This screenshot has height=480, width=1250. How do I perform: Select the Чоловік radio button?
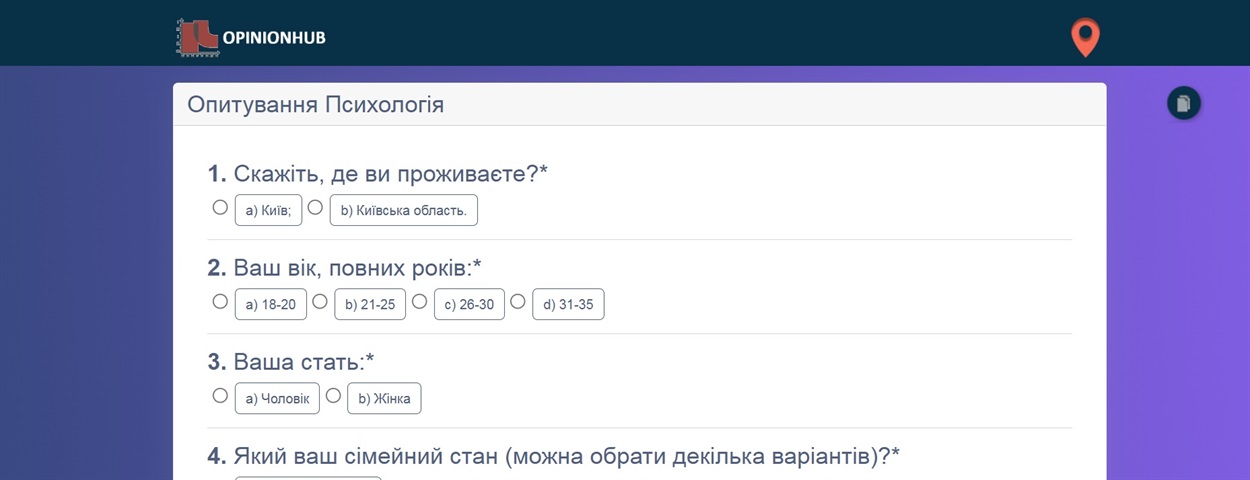click(x=220, y=395)
